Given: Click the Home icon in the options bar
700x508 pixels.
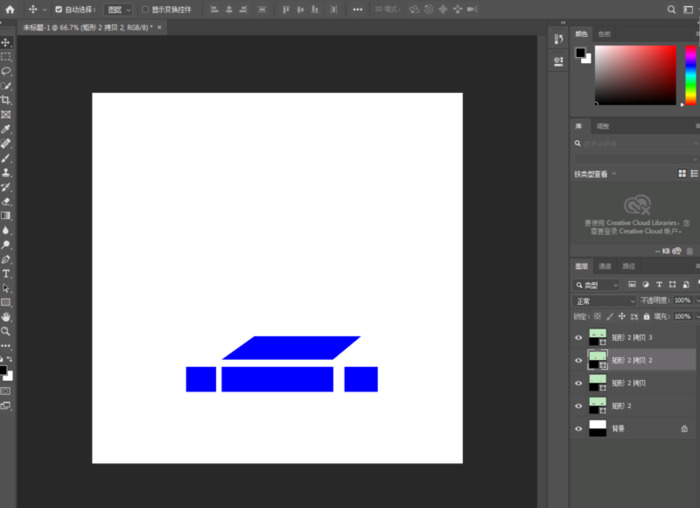Looking at the screenshot, I should tap(10, 9).
